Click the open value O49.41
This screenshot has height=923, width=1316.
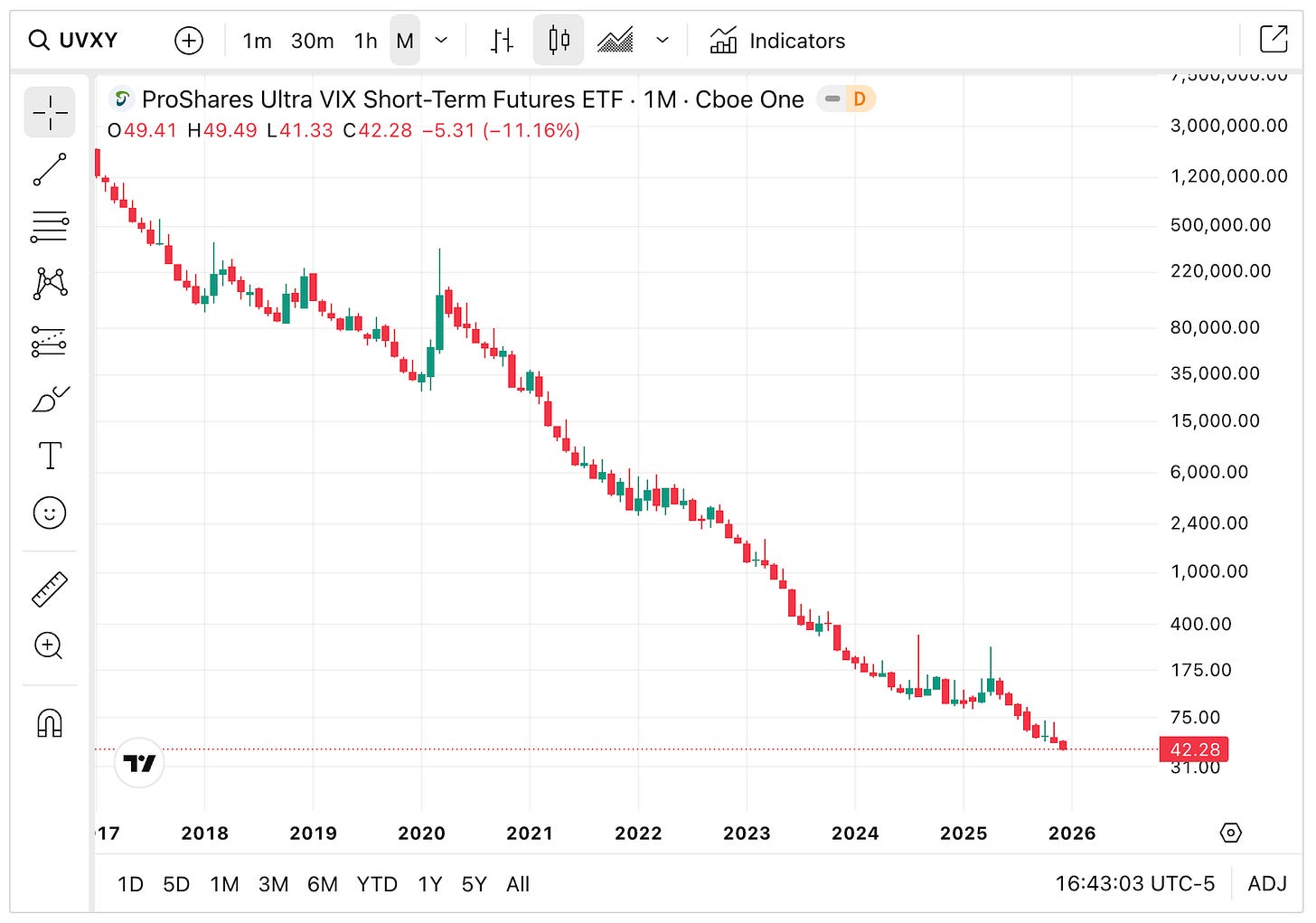(142, 131)
